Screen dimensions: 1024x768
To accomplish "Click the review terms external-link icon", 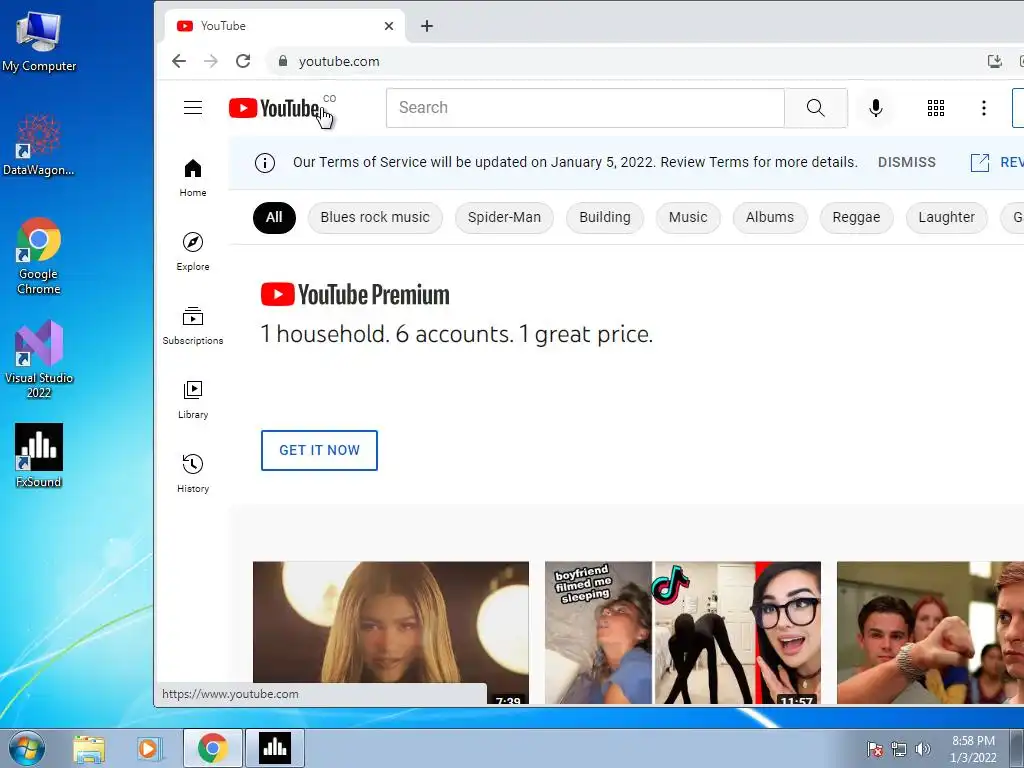I will pyautogui.click(x=980, y=163).
